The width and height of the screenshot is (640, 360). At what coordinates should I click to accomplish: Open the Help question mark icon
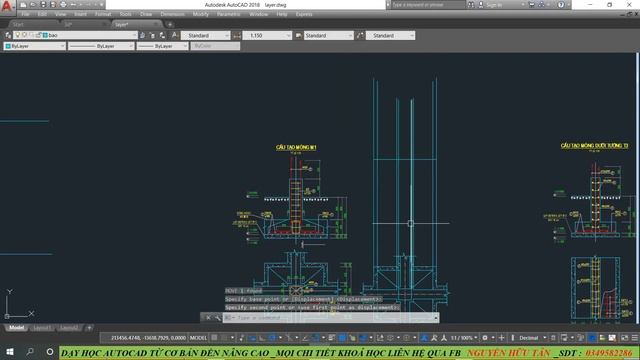[561, 5]
